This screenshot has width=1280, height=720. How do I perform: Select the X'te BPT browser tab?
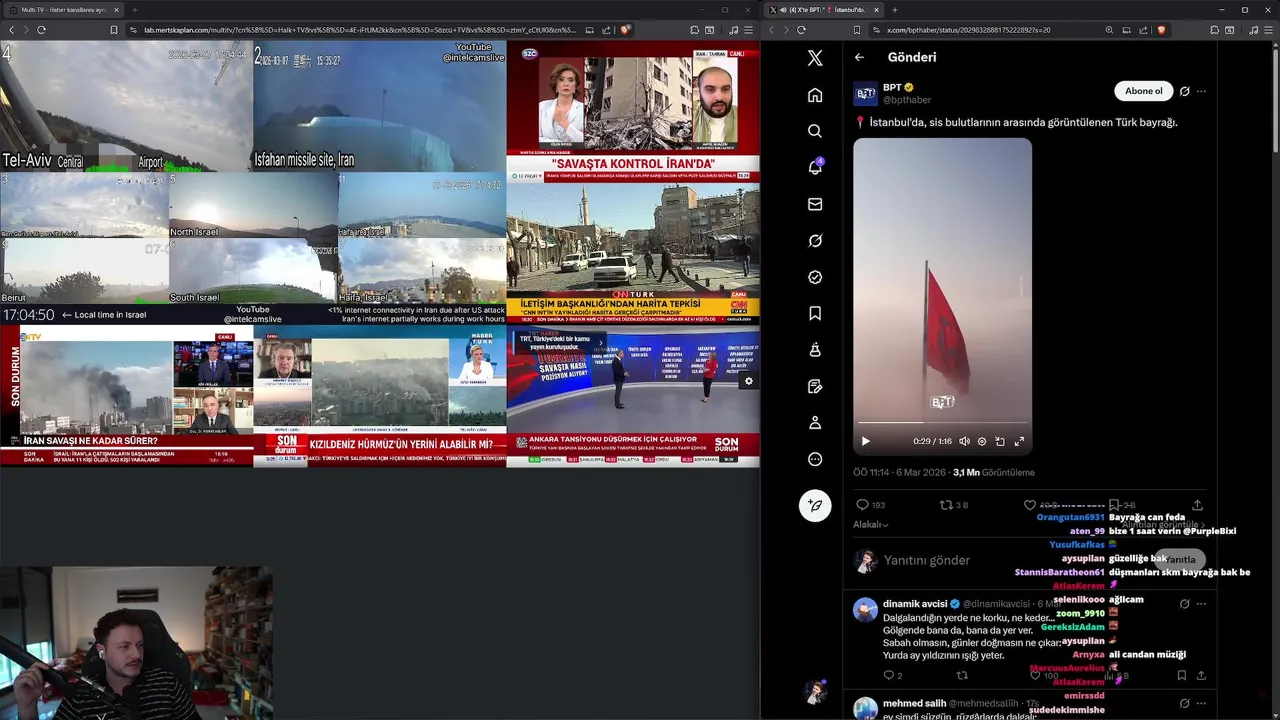[826, 9]
